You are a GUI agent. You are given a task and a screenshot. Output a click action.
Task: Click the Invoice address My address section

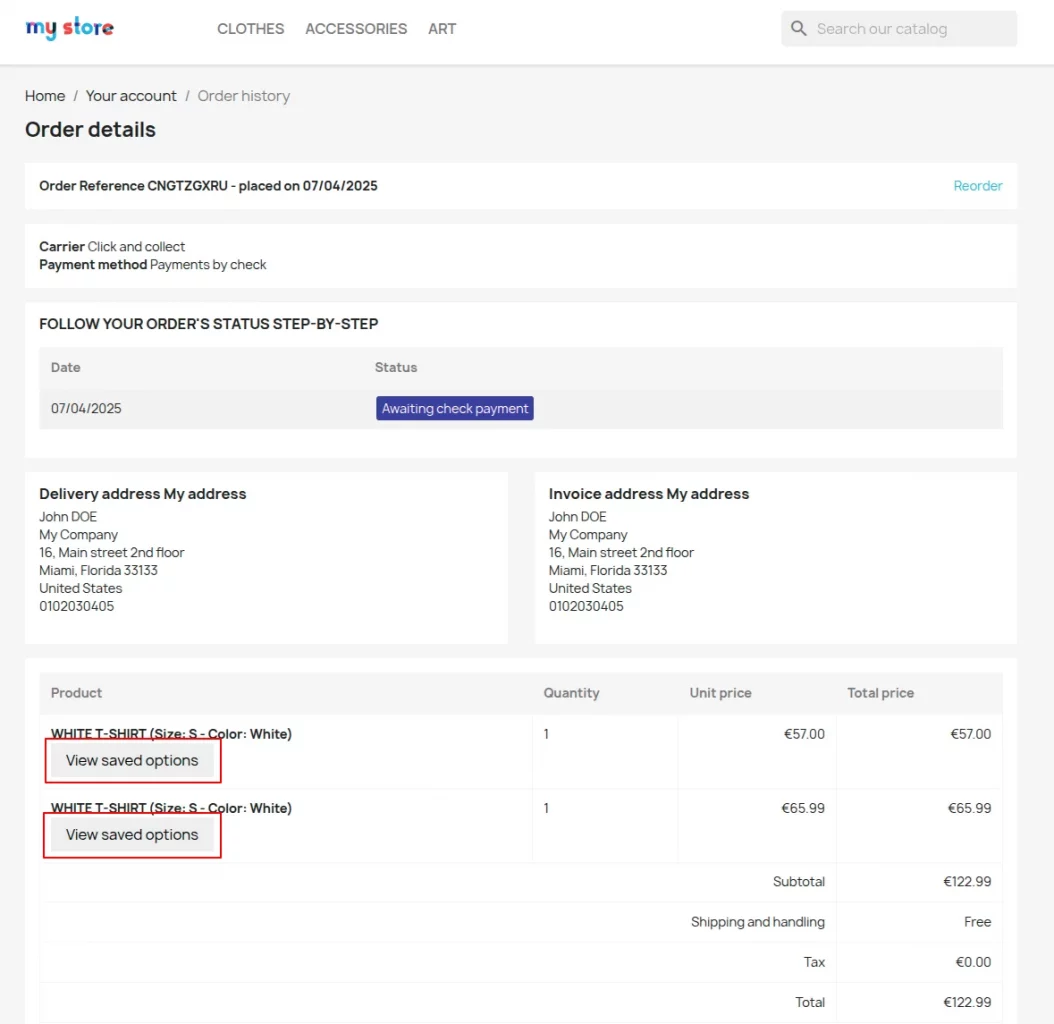(648, 493)
